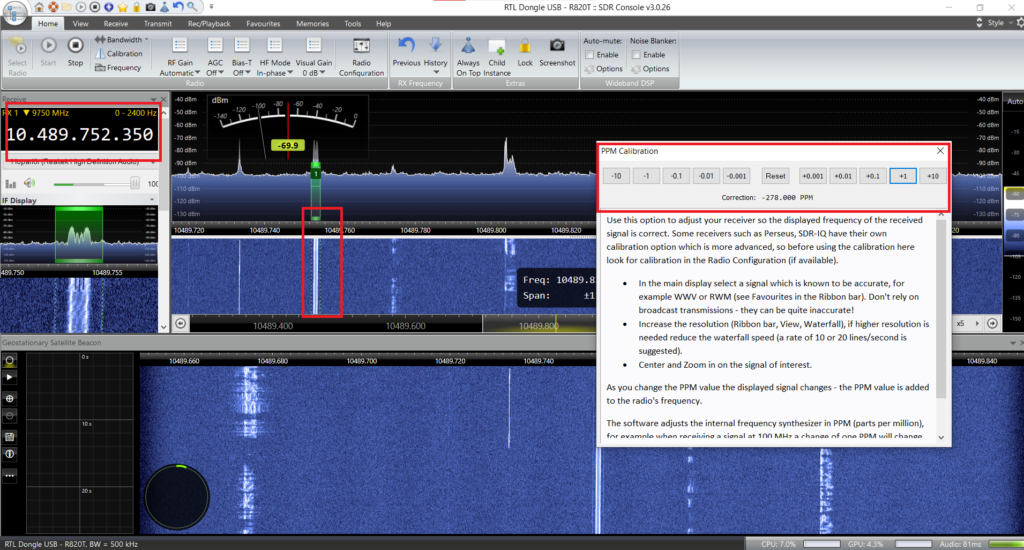The image size is (1024, 550).
Task: Adjust the receiver audio volume slider
Action: (x=97, y=184)
